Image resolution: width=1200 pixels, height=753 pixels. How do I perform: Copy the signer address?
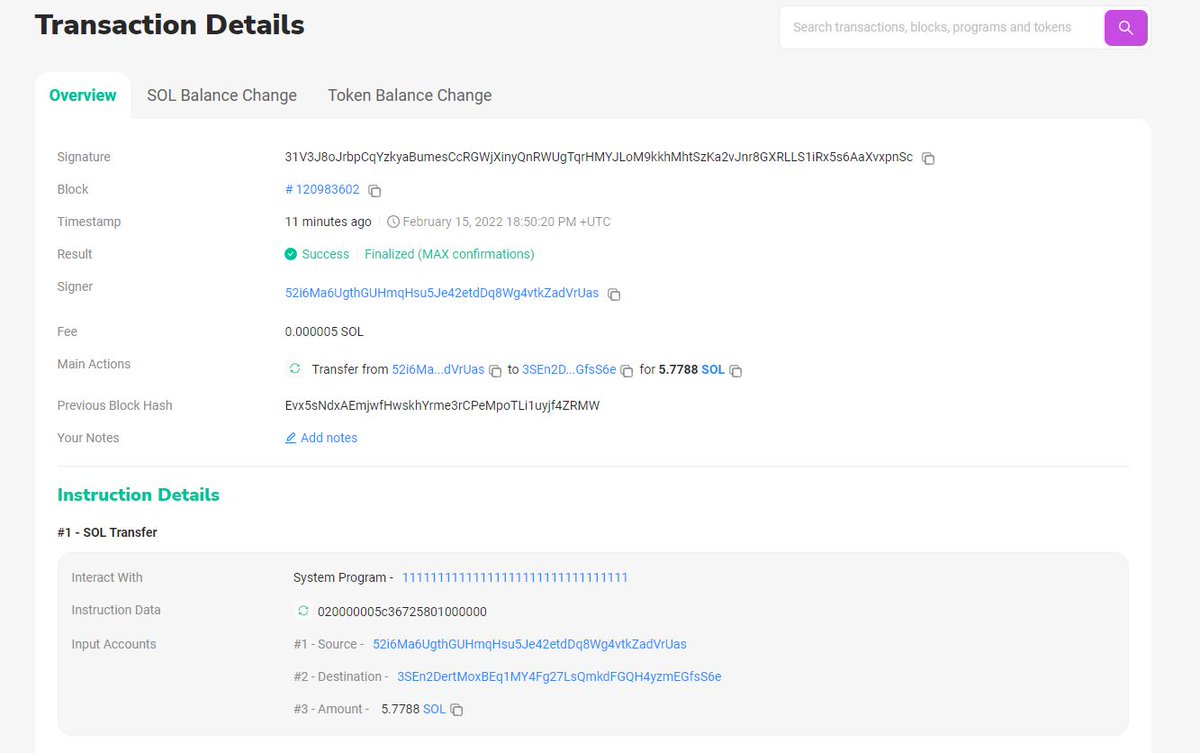coord(614,294)
